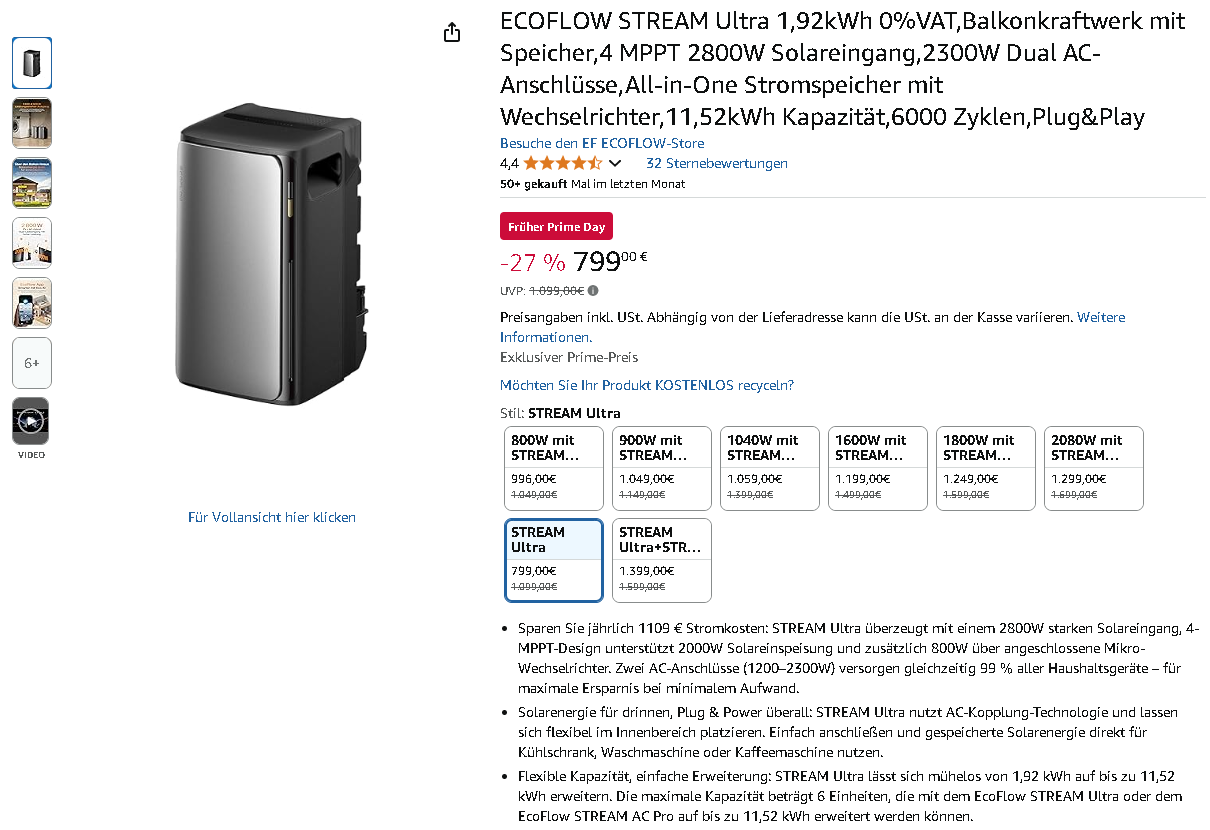This screenshot has width=1210, height=830.
Task: View the second product image thumbnail
Action: 32,123
